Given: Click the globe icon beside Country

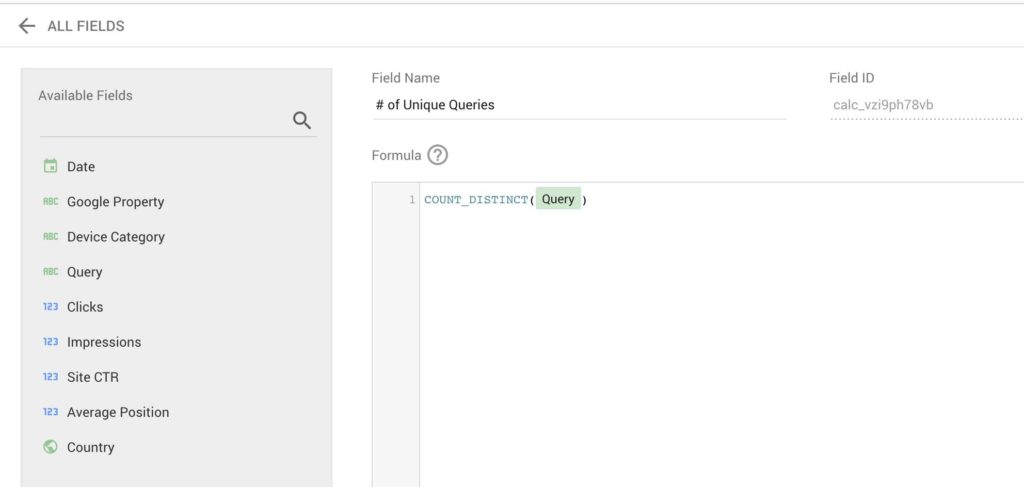Looking at the screenshot, I should pos(50,447).
